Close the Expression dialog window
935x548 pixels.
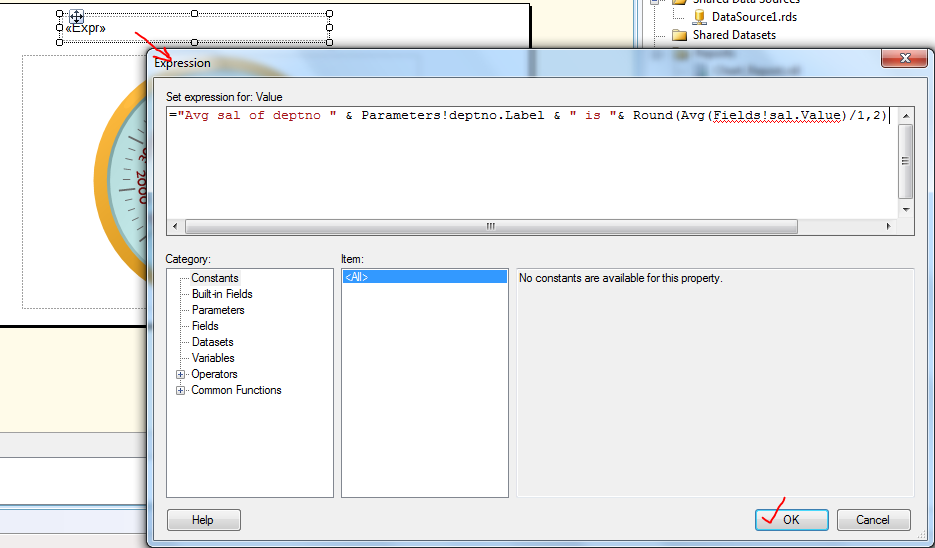coord(905,58)
